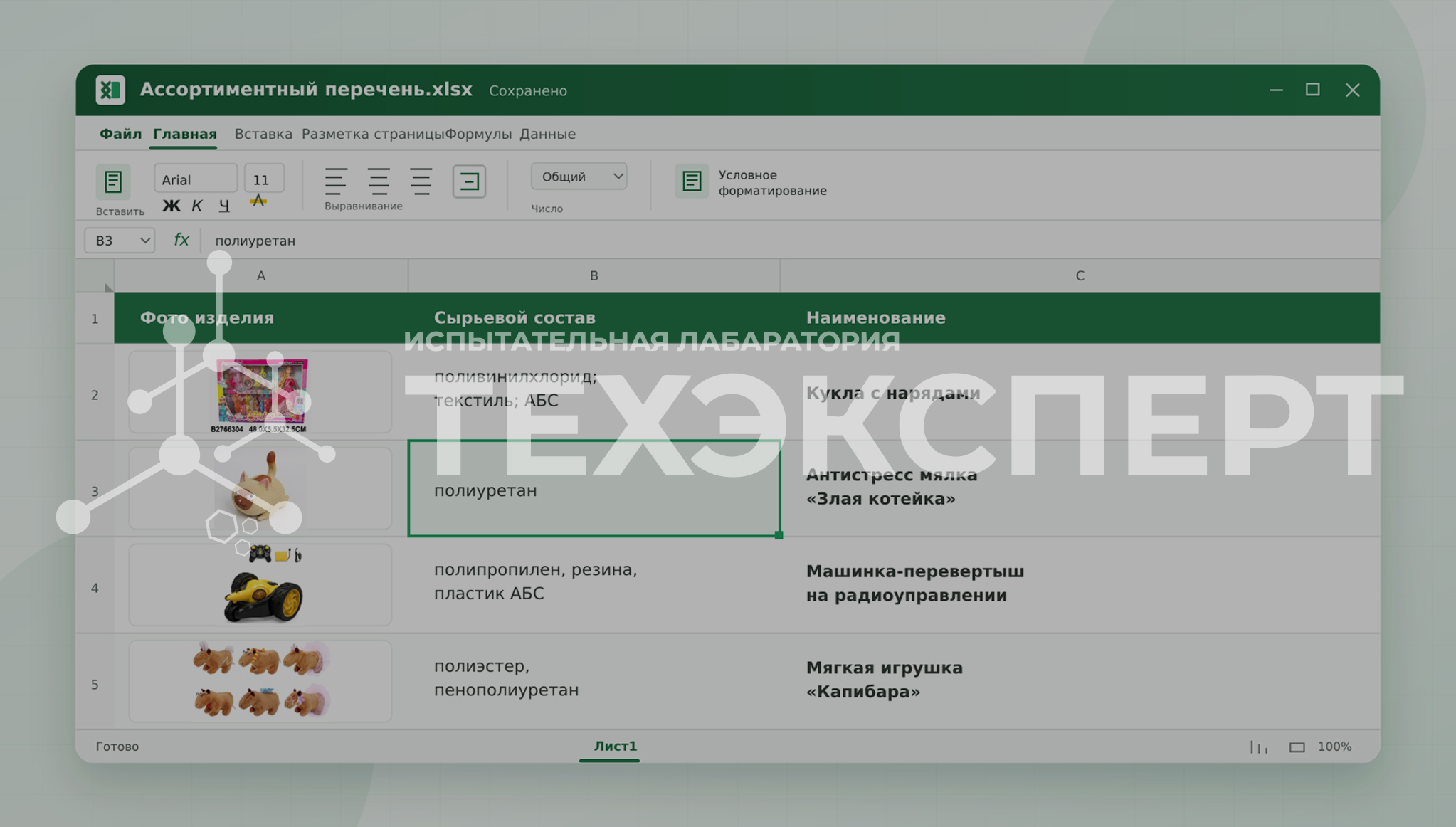Select column C header
1456x827 pixels.
coord(1080,275)
